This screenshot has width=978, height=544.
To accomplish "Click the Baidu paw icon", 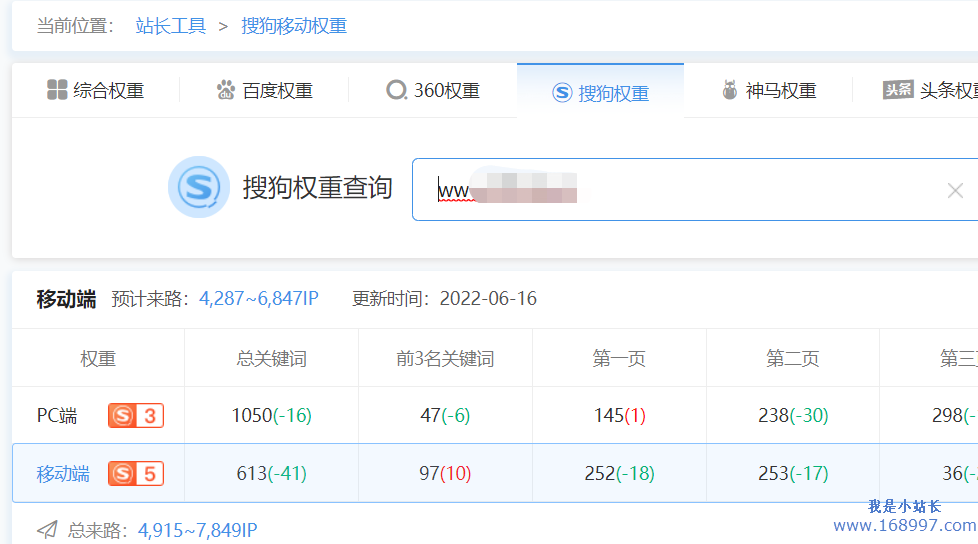I will [x=225, y=90].
